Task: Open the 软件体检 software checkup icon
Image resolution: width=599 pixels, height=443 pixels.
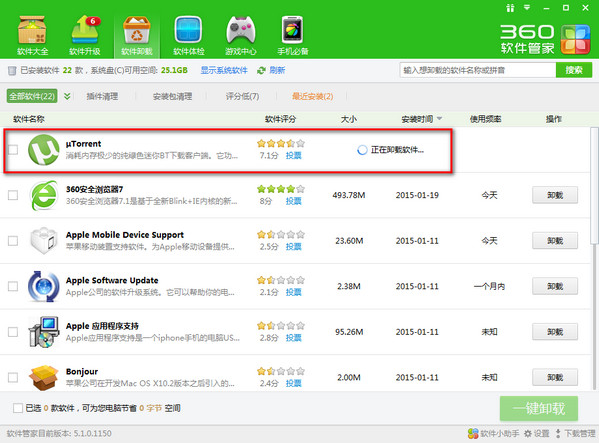Action: pyautogui.click(x=189, y=35)
